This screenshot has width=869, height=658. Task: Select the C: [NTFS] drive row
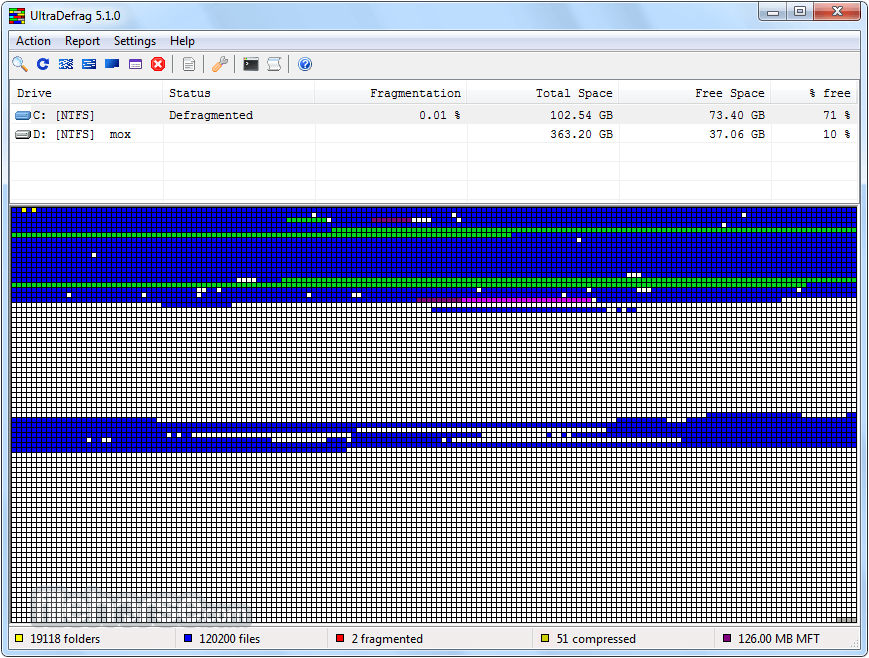[434, 115]
